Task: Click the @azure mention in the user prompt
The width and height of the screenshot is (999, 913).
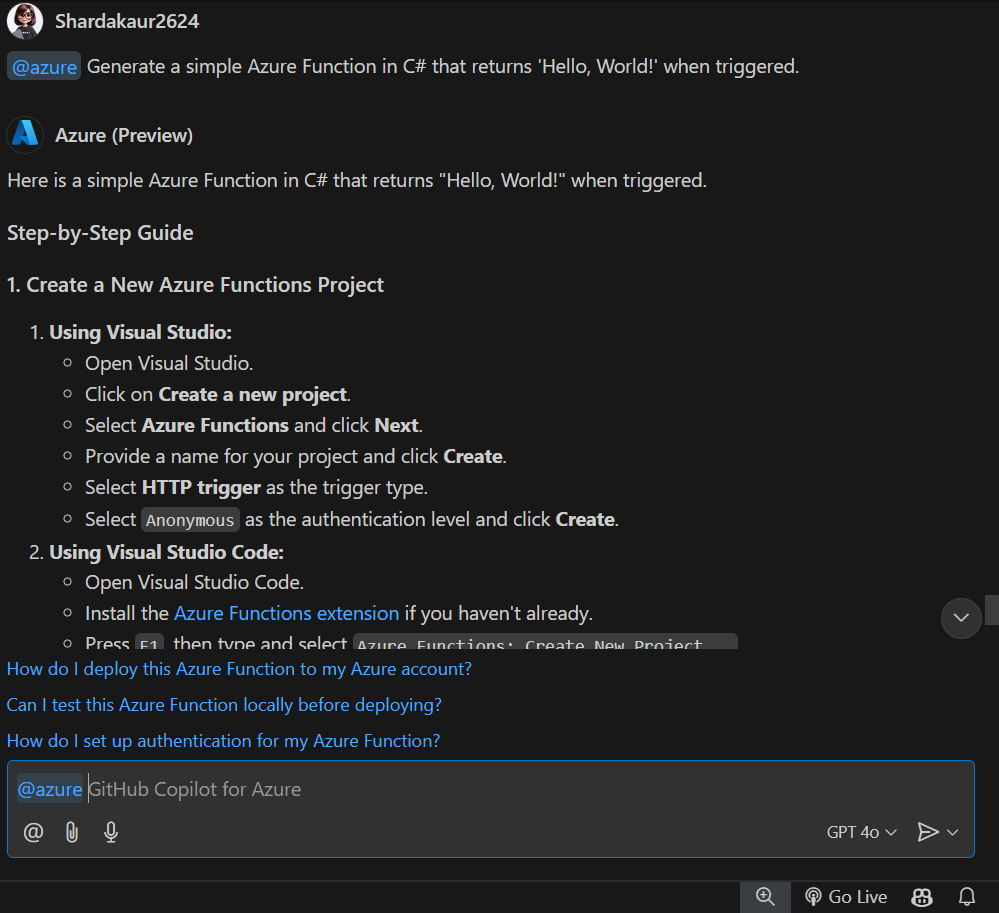Action: pos(44,66)
